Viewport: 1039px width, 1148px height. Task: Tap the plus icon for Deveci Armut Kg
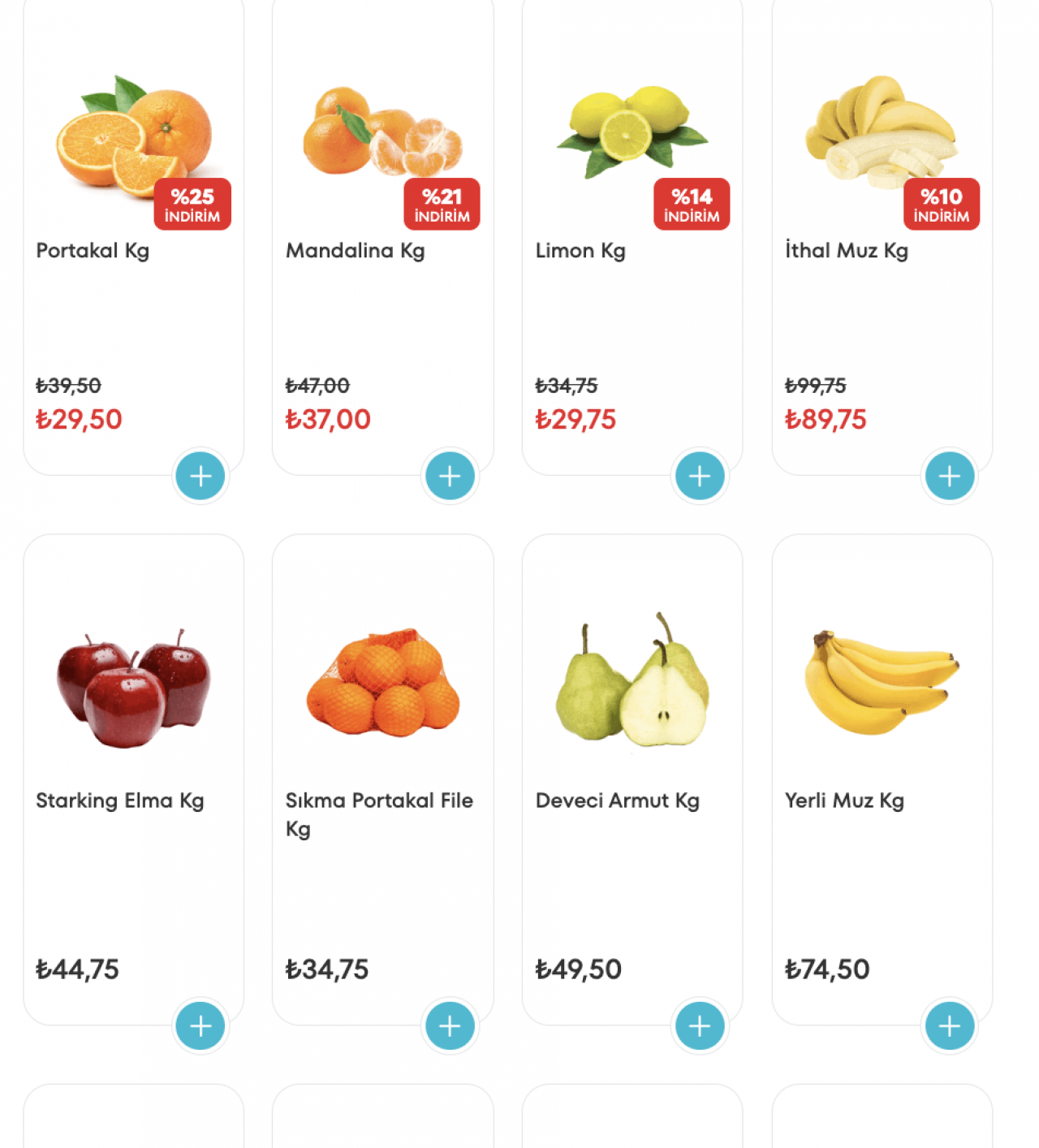pos(700,1025)
